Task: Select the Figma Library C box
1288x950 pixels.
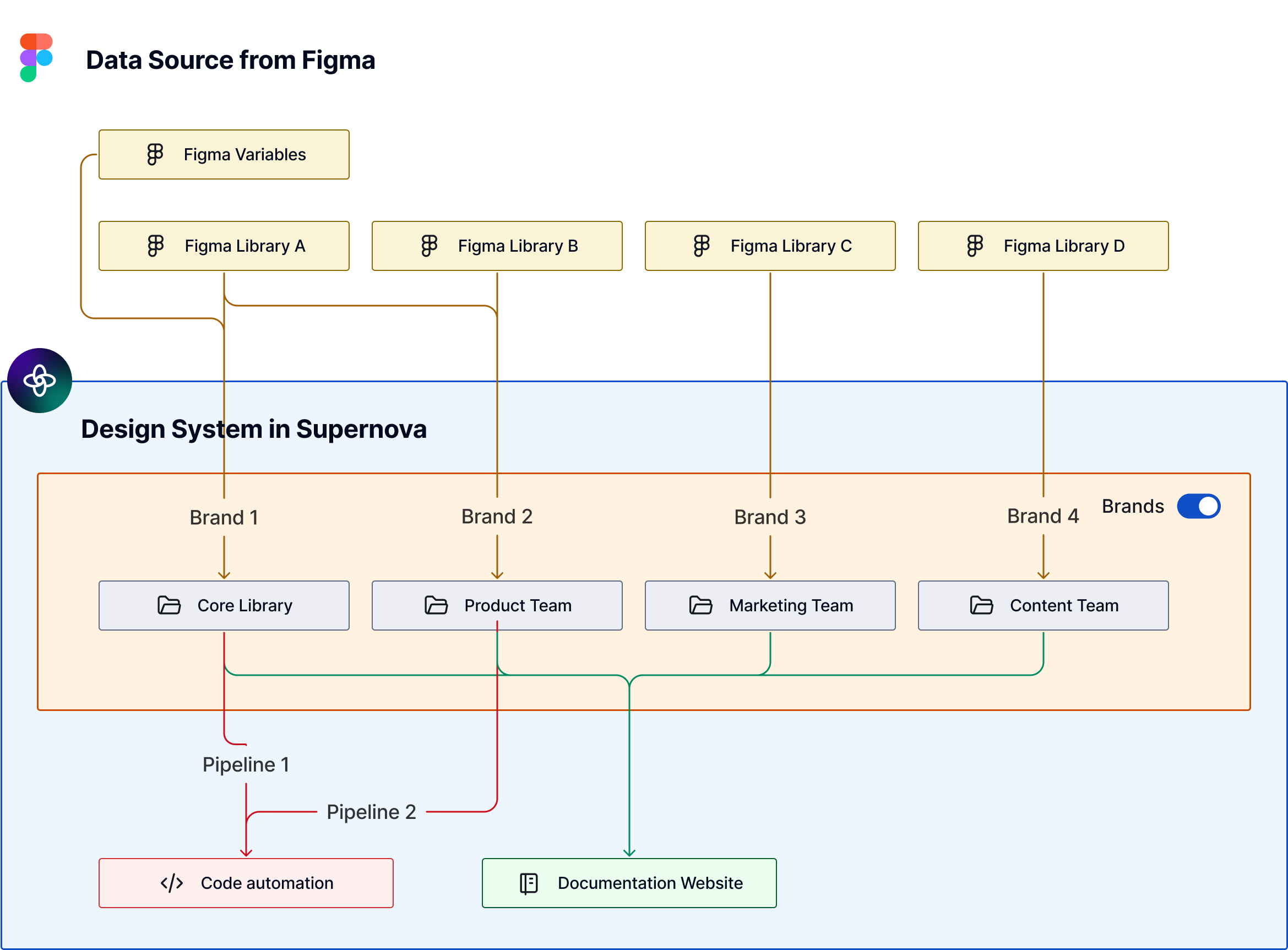Action: point(770,246)
